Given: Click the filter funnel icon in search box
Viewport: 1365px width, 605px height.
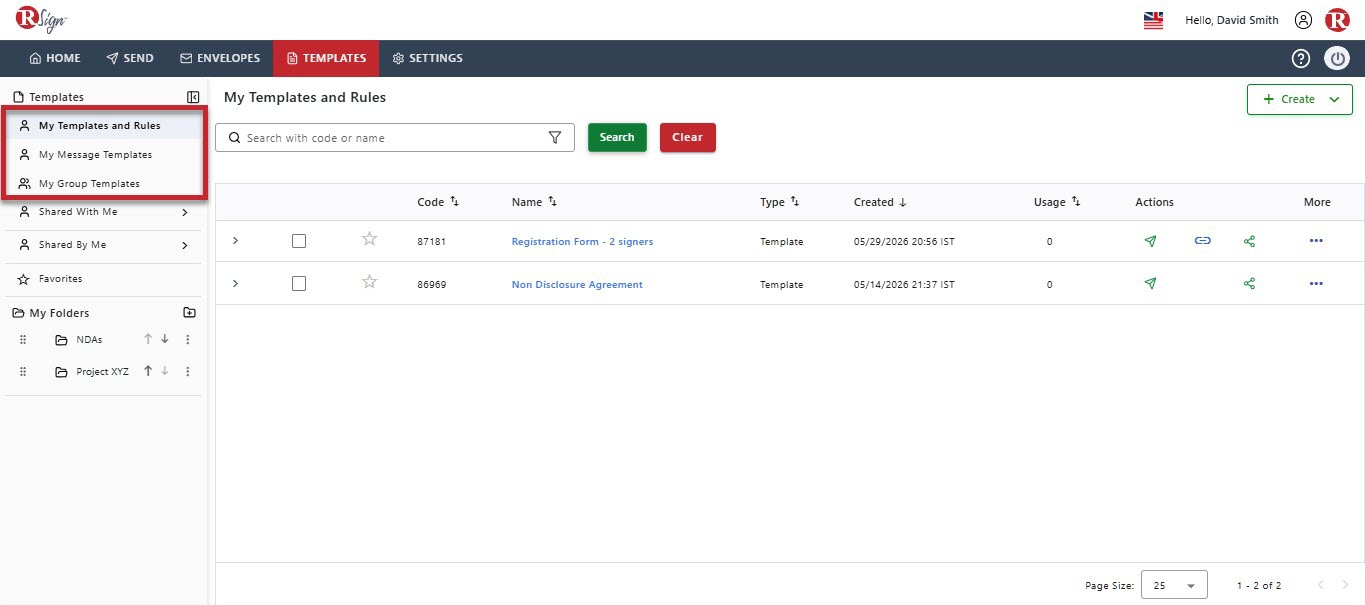Looking at the screenshot, I should coord(555,138).
